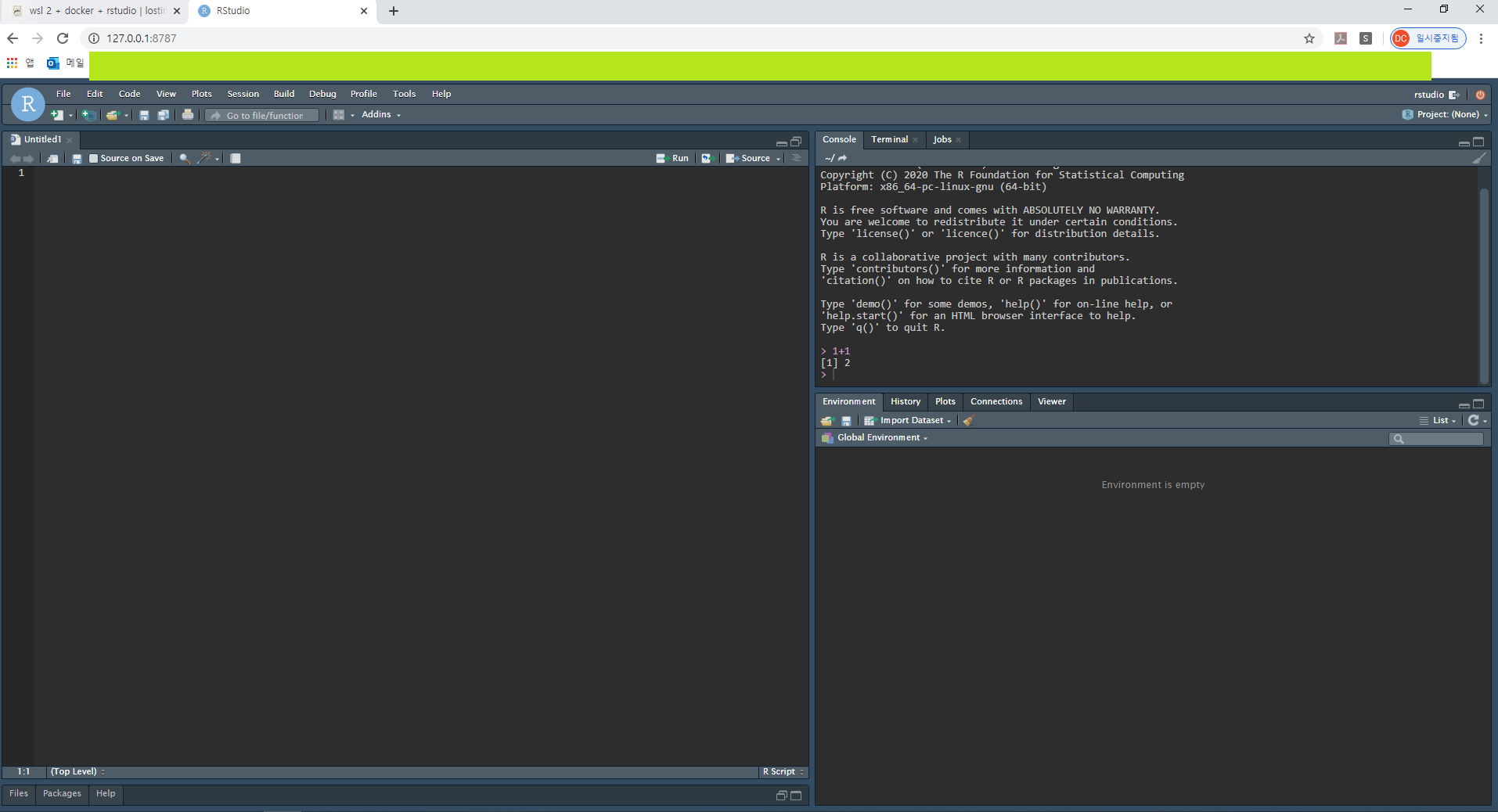Save Untitled1 from the editor toolbar
The height and width of the screenshot is (812, 1498).
tap(77, 158)
